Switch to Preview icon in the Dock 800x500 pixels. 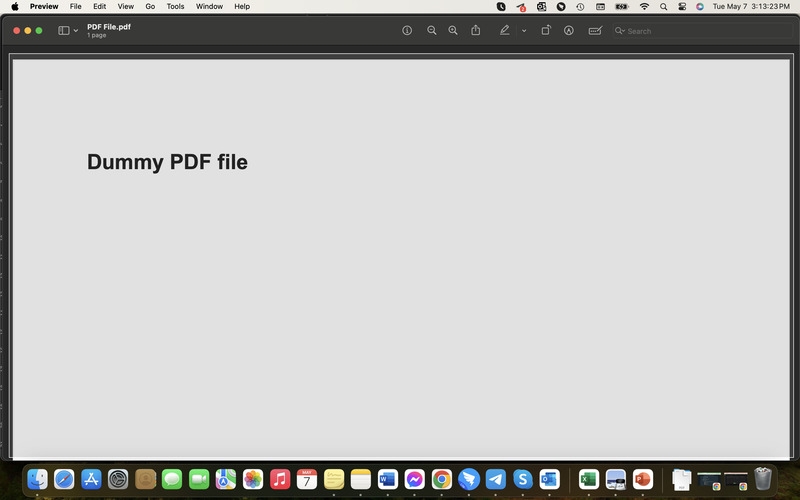(x=616, y=480)
